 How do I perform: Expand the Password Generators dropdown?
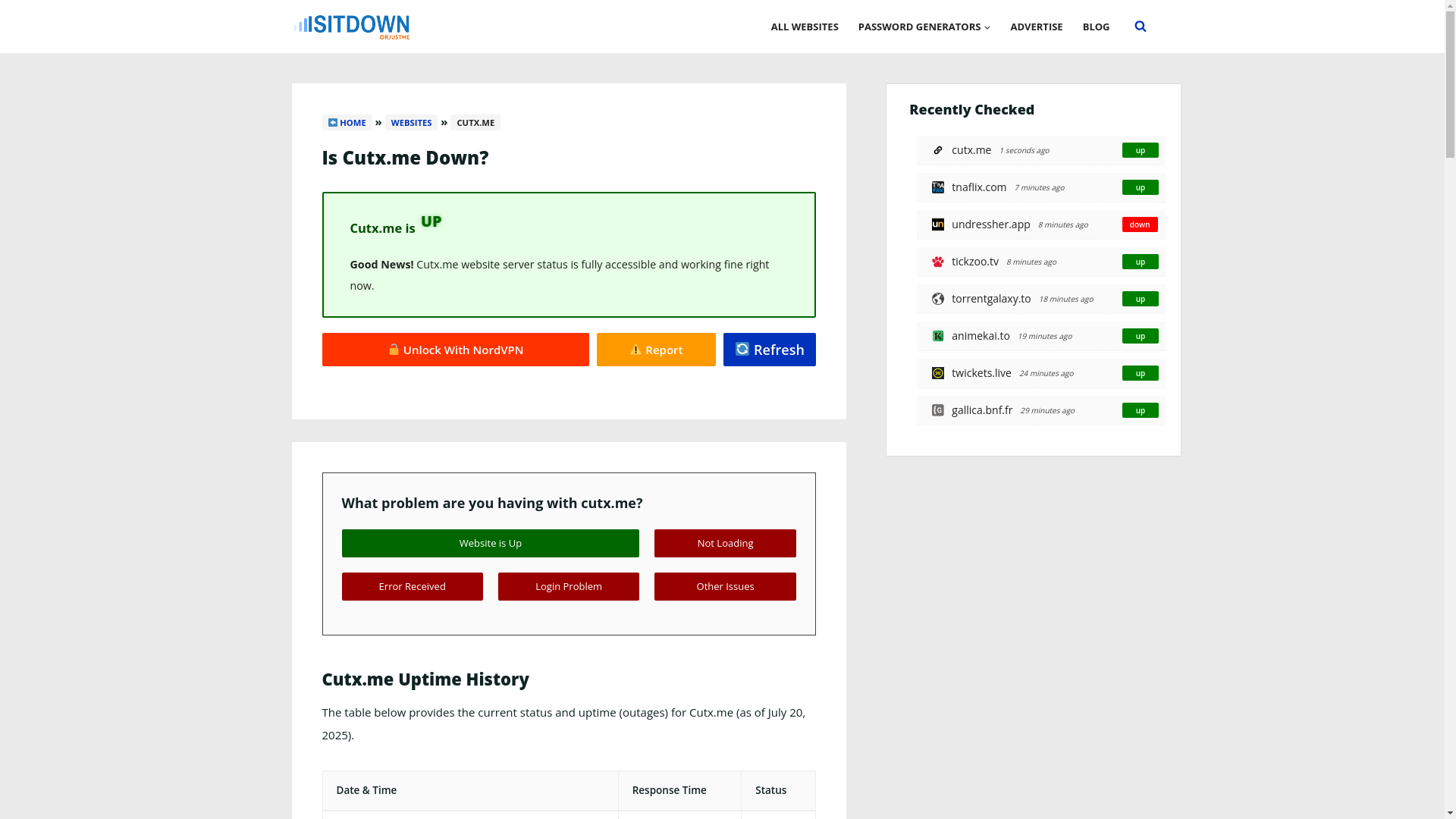click(924, 27)
